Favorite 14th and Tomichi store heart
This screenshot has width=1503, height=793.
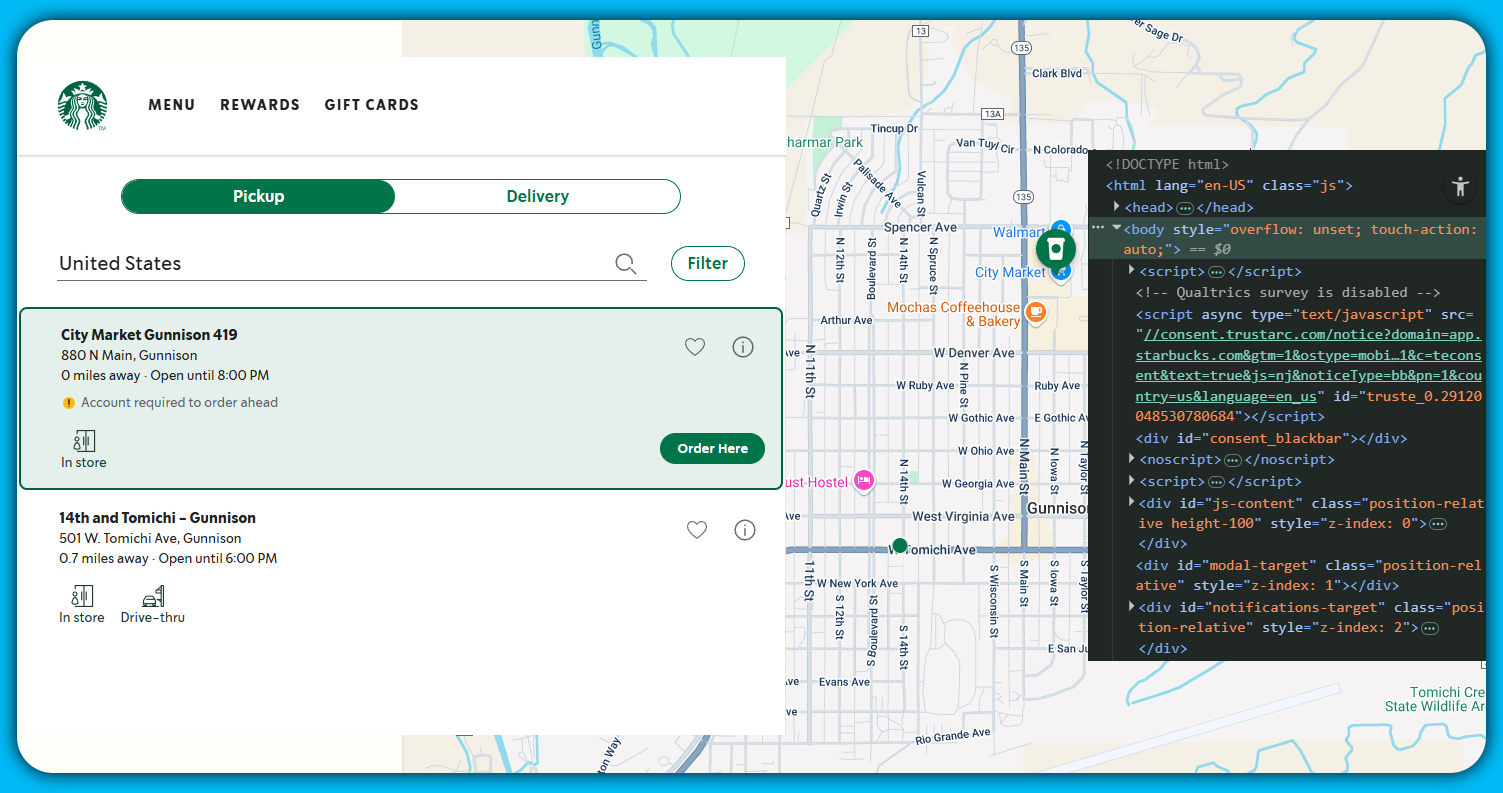697,530
